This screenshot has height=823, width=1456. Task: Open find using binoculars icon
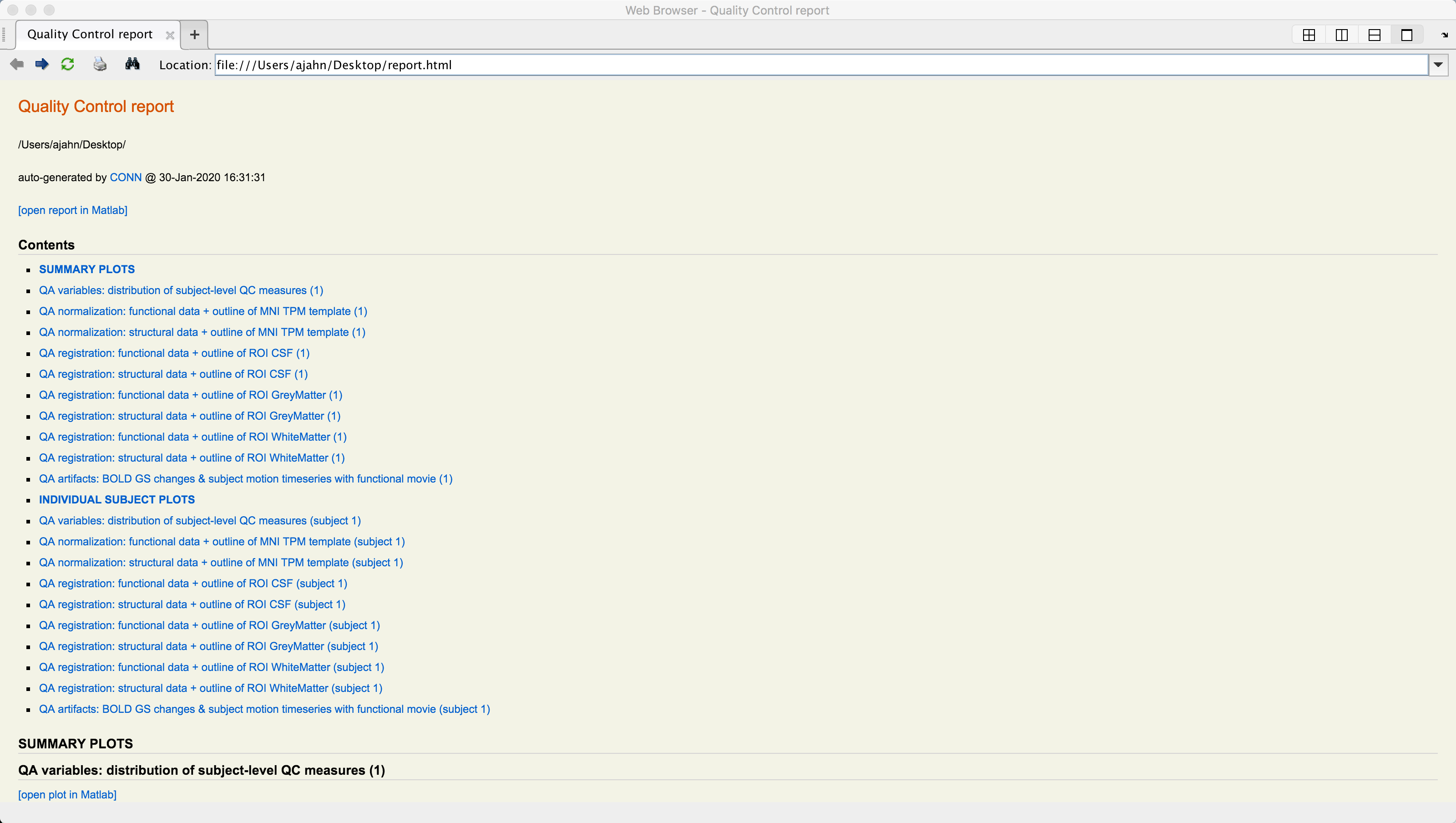point(132,64)
